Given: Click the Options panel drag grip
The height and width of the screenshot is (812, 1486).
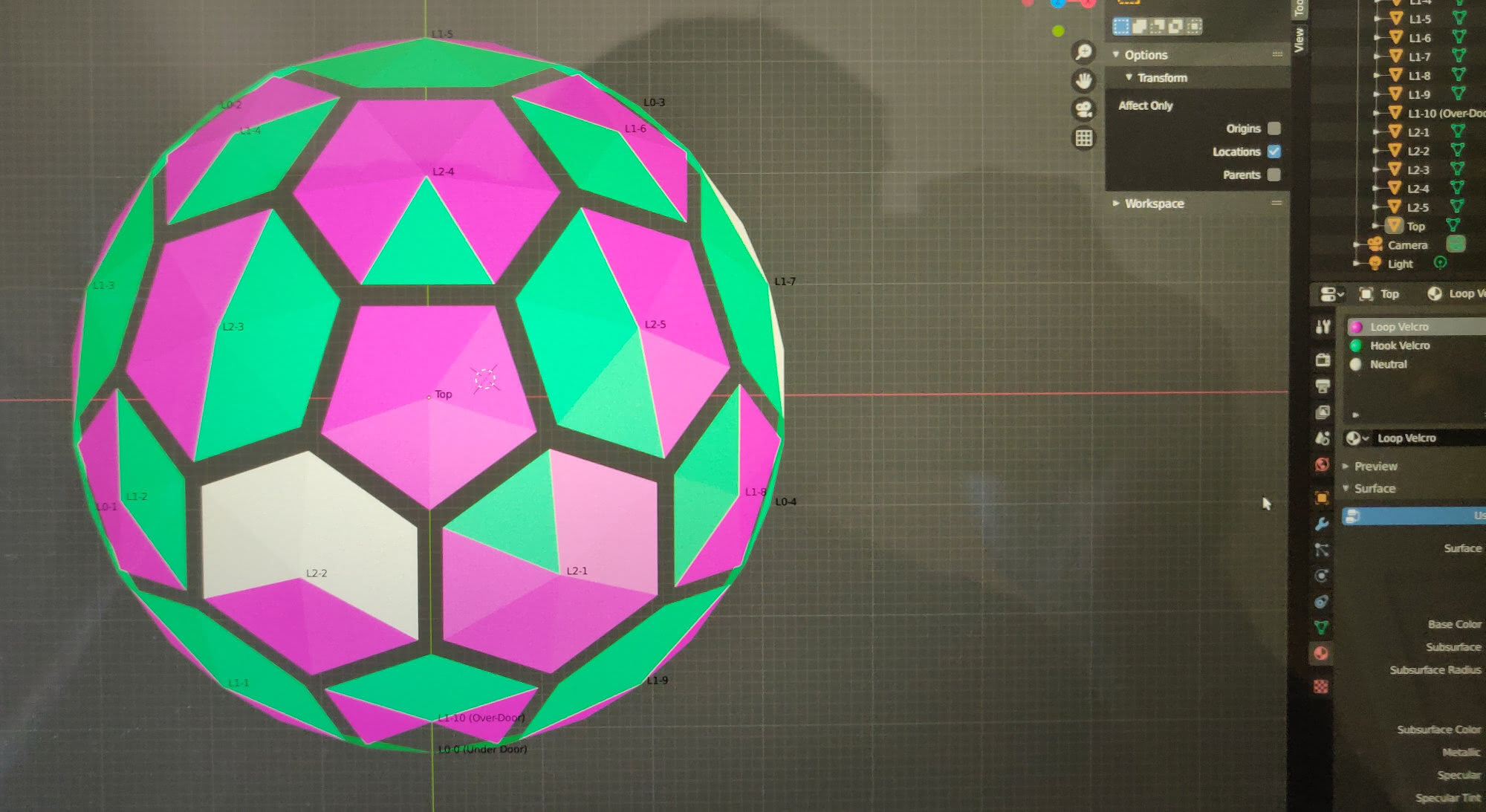Looking at the screenshot, I should pyautogui.click(x=1277, y=54).
